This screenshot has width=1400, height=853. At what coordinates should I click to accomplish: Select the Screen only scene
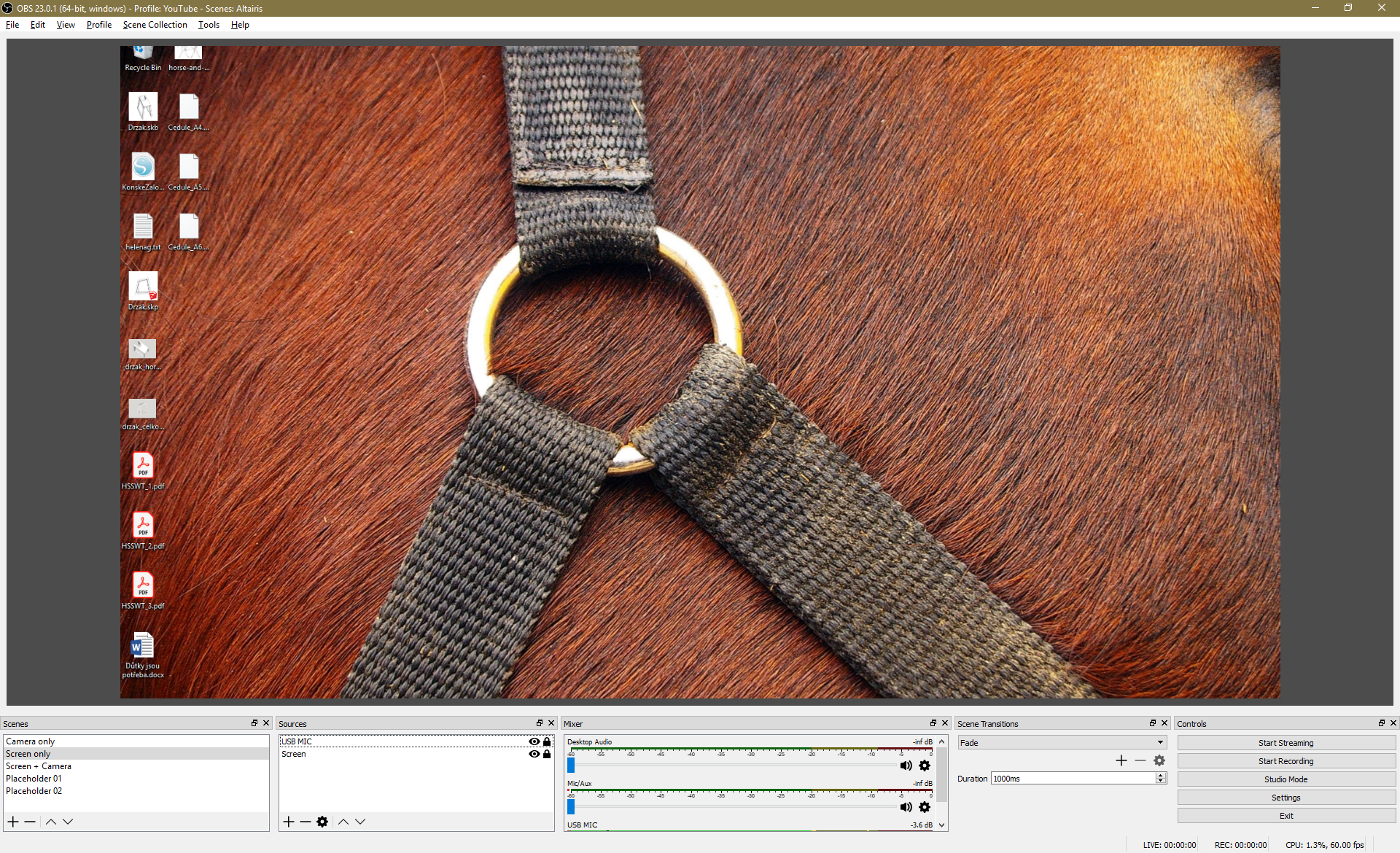pos(136,754)
